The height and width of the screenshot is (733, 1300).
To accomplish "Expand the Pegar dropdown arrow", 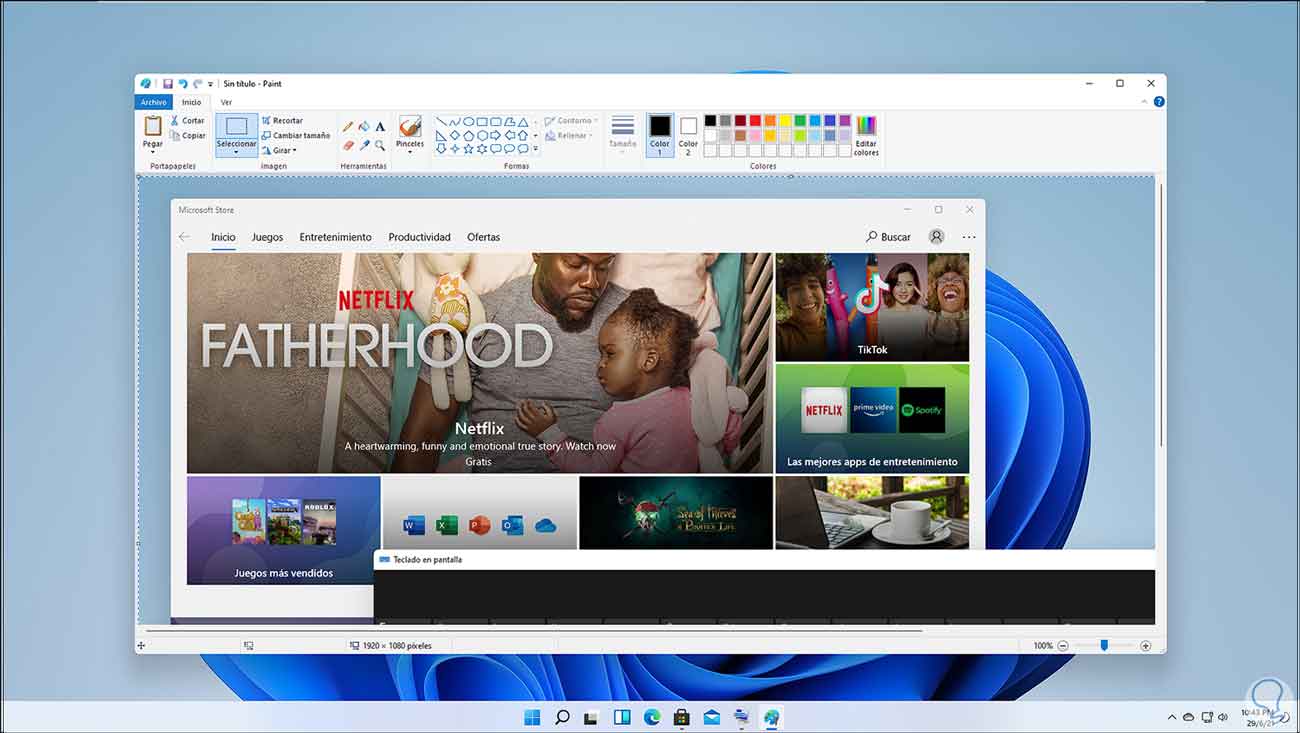I will point(153,153).
